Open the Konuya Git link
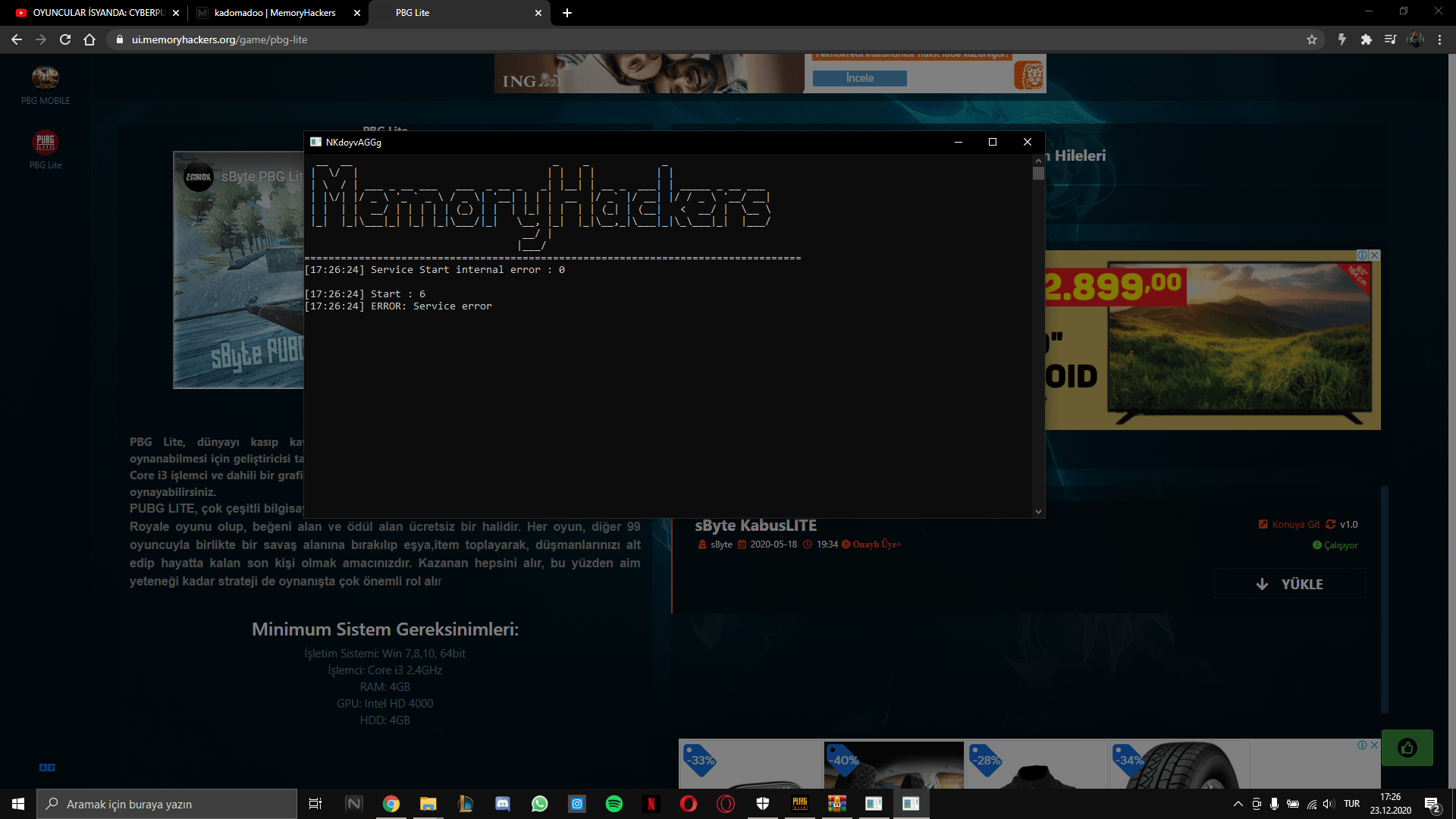This screenshot has height=819, width=1456. (x=1288, y=524)
